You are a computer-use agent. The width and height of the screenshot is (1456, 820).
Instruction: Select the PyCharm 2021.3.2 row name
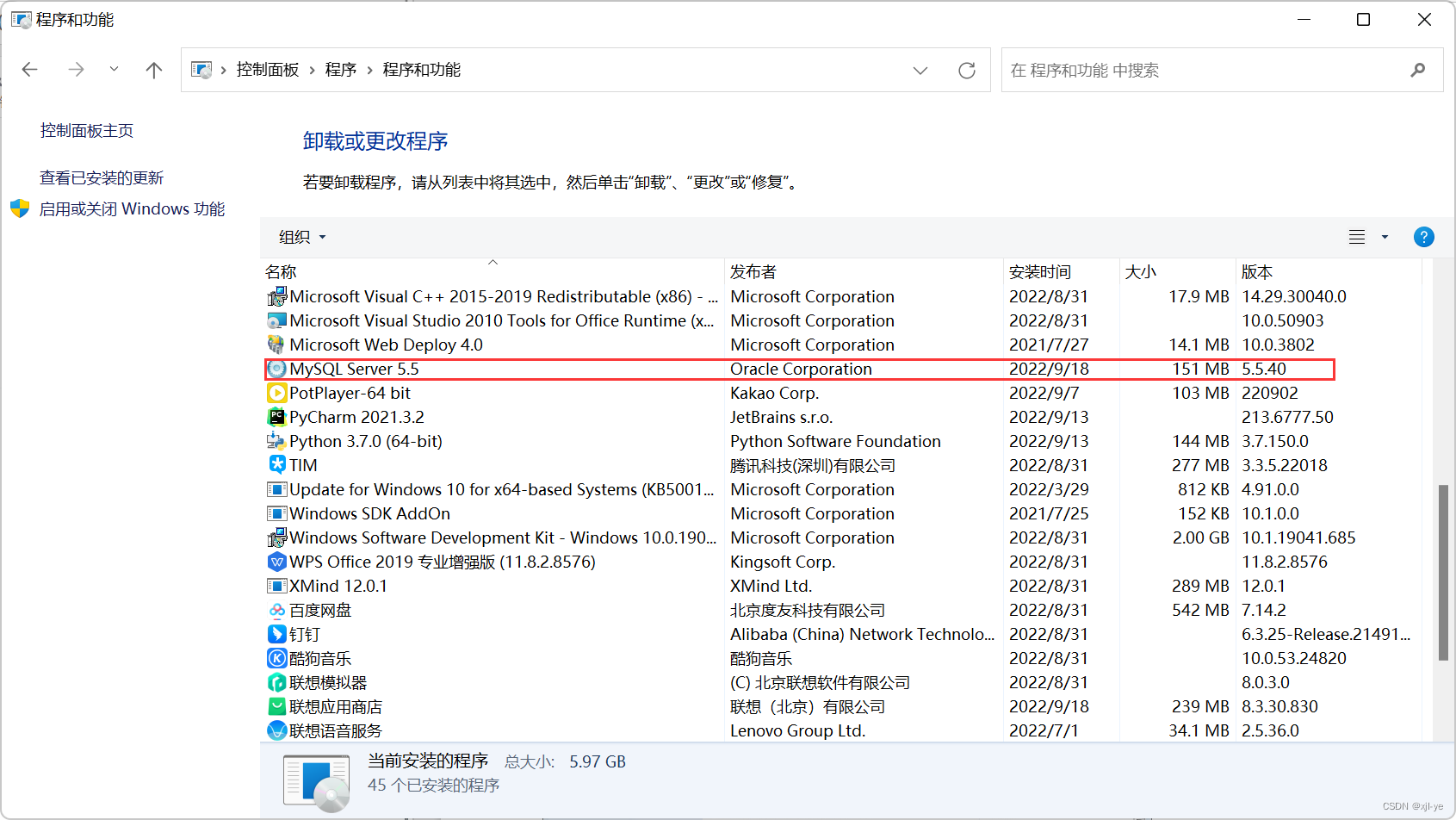pyautogui.click(x=356, y=417)
